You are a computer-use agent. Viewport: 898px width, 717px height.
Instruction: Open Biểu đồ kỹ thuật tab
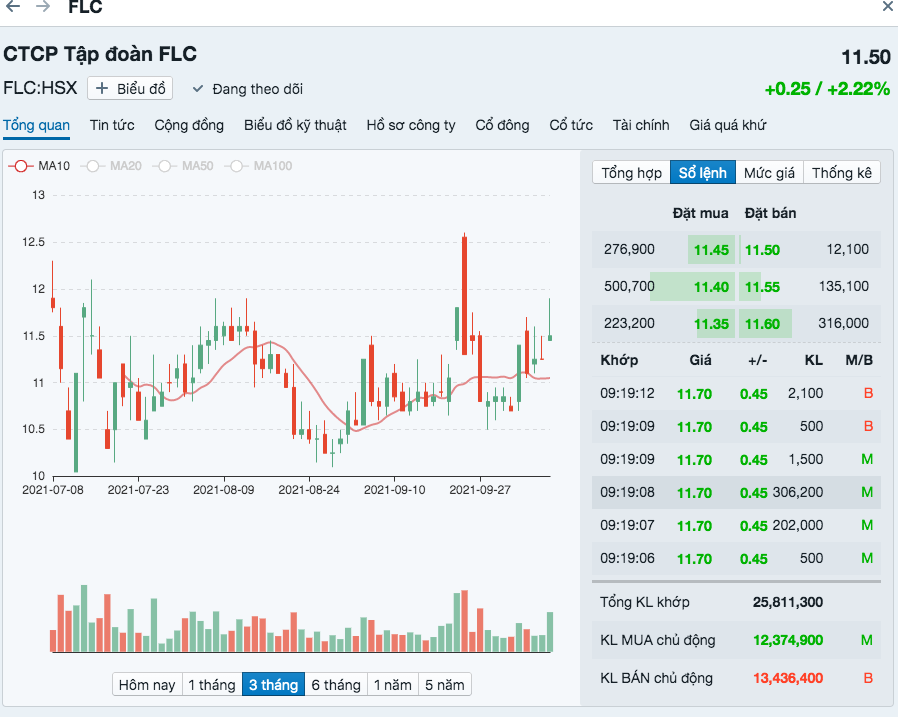pos(295,125)
